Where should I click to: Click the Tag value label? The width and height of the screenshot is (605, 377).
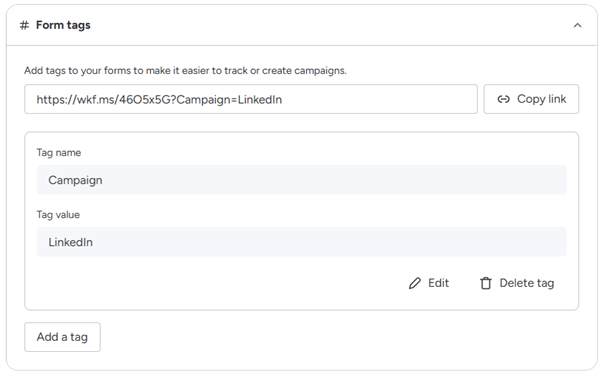coord(58,215)
